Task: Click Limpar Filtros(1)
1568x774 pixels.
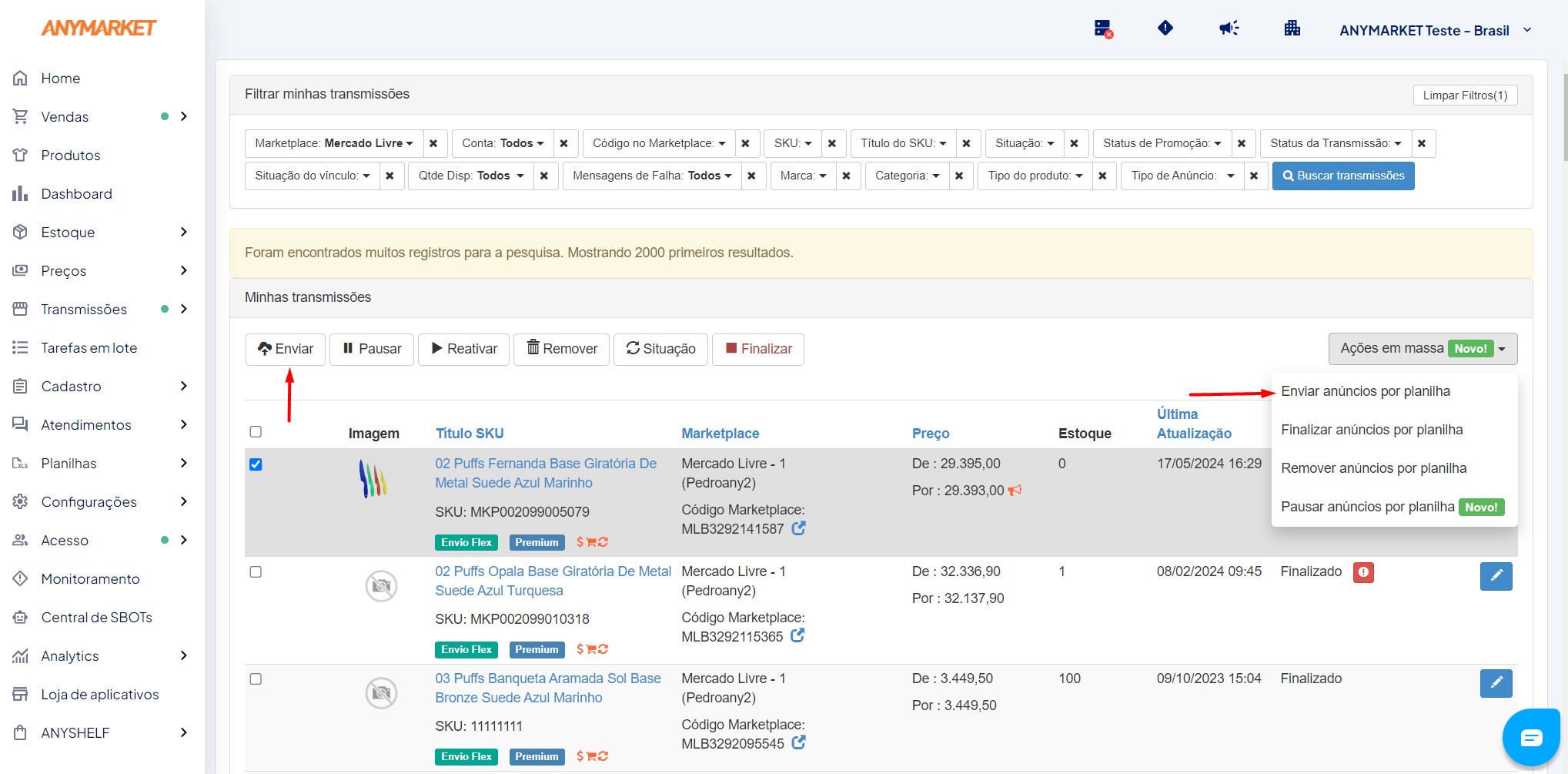Action: click(x=1465, y=95)
